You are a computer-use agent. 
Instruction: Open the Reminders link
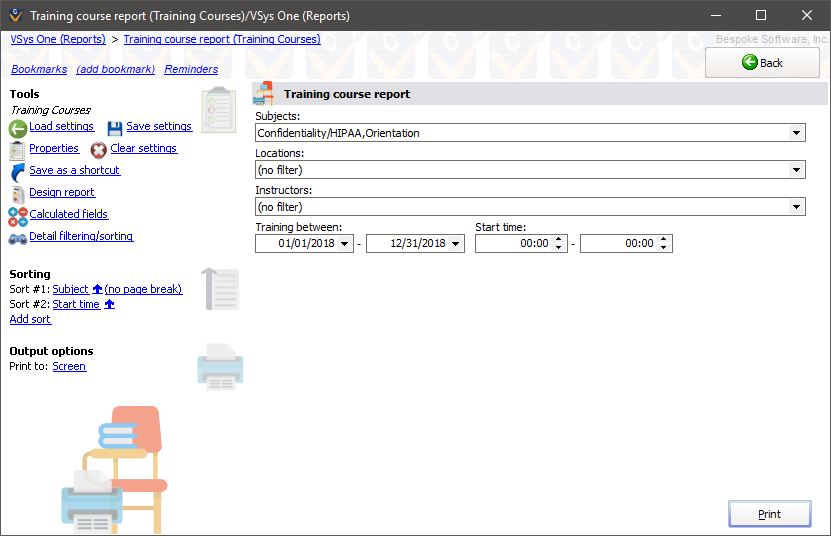click(191, 69)
